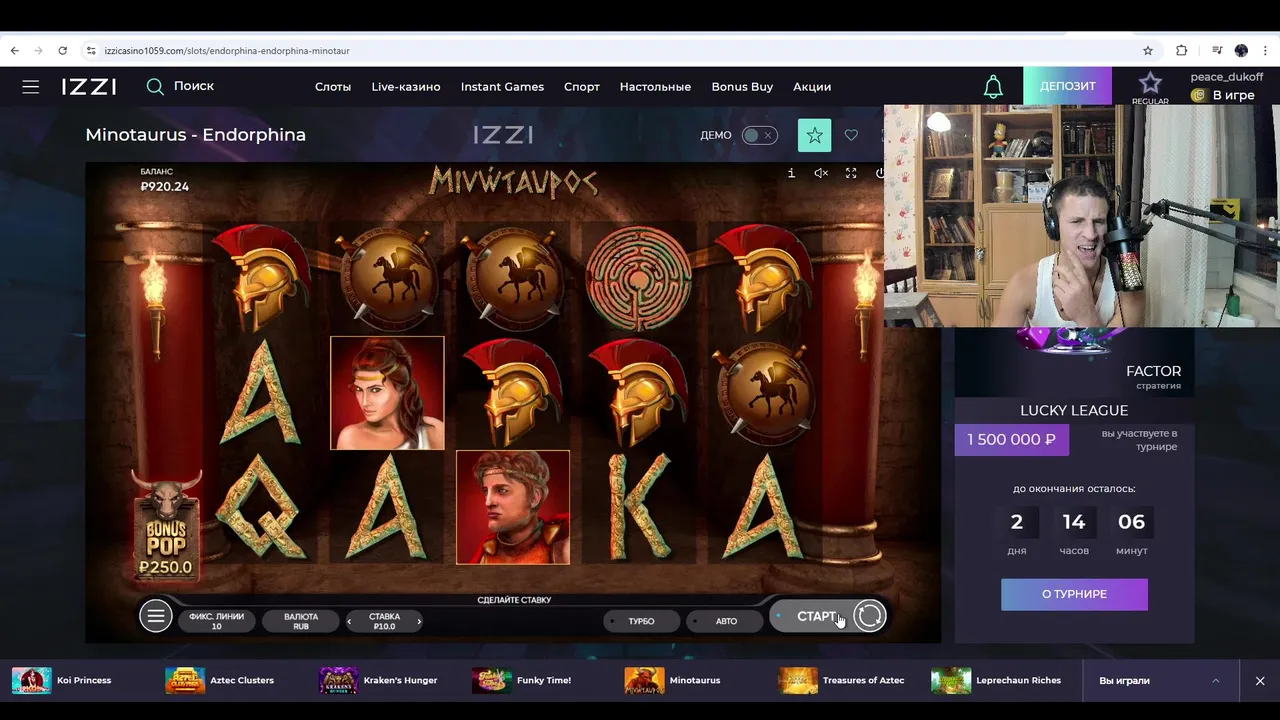Close the recent games bar
The width and height of the screenshot is (1280, 720).
coord(1260,680)
